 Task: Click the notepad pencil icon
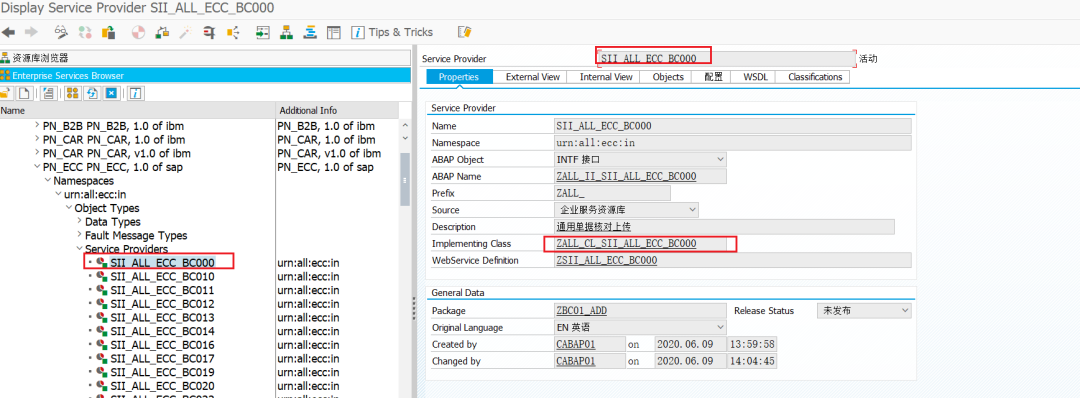click(464, 32)
